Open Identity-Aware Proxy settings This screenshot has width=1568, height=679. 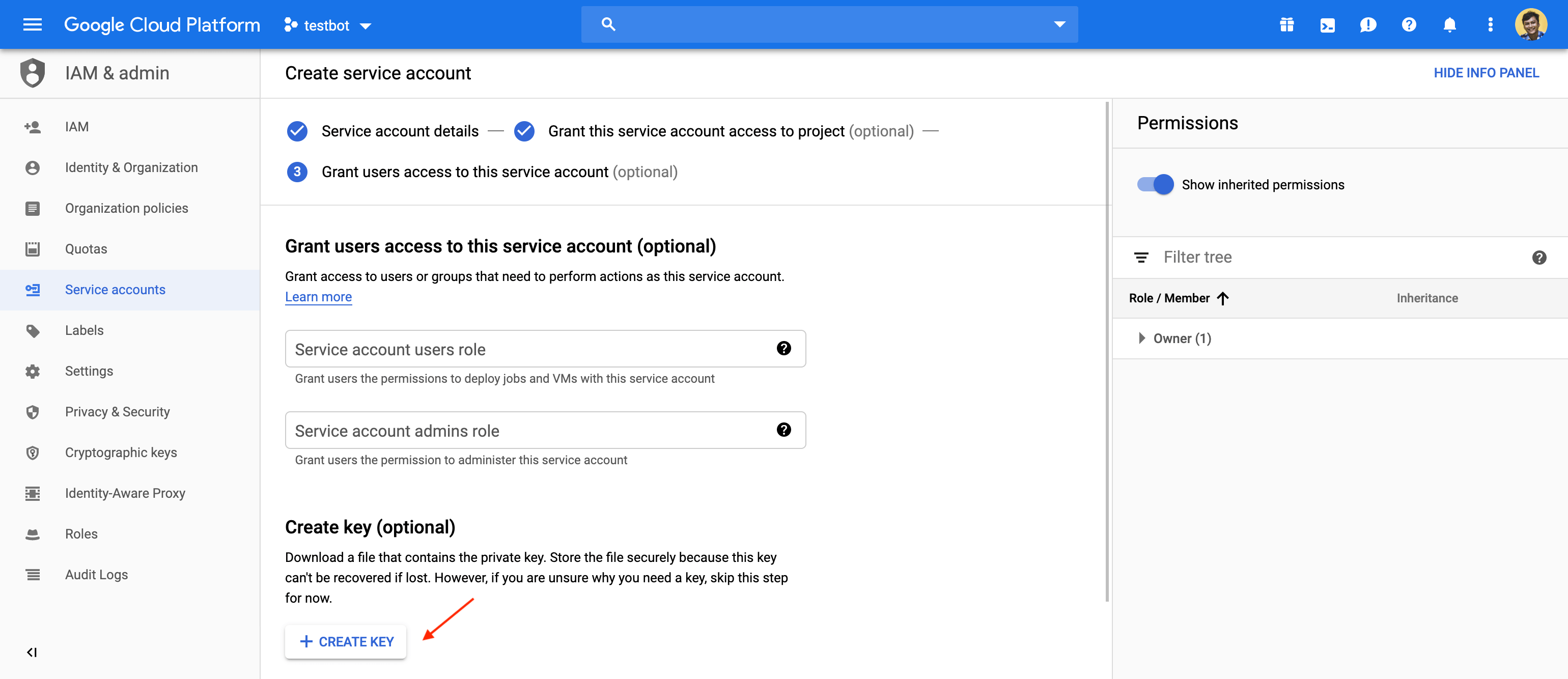pos(125,493)
